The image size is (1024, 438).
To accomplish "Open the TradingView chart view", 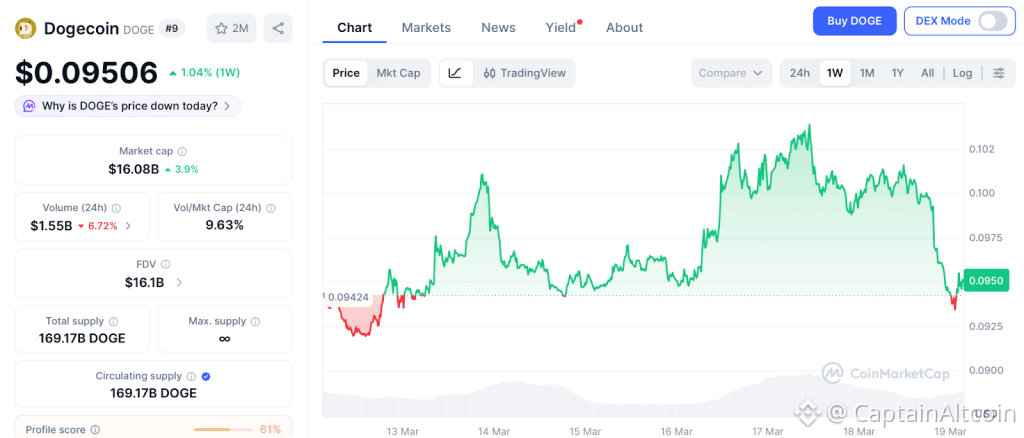I will coord(523,73).
